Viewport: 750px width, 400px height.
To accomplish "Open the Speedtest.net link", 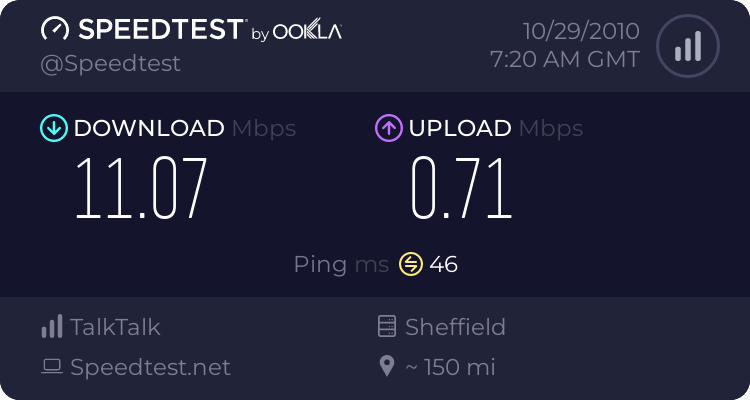I will (x=150, y=367).
